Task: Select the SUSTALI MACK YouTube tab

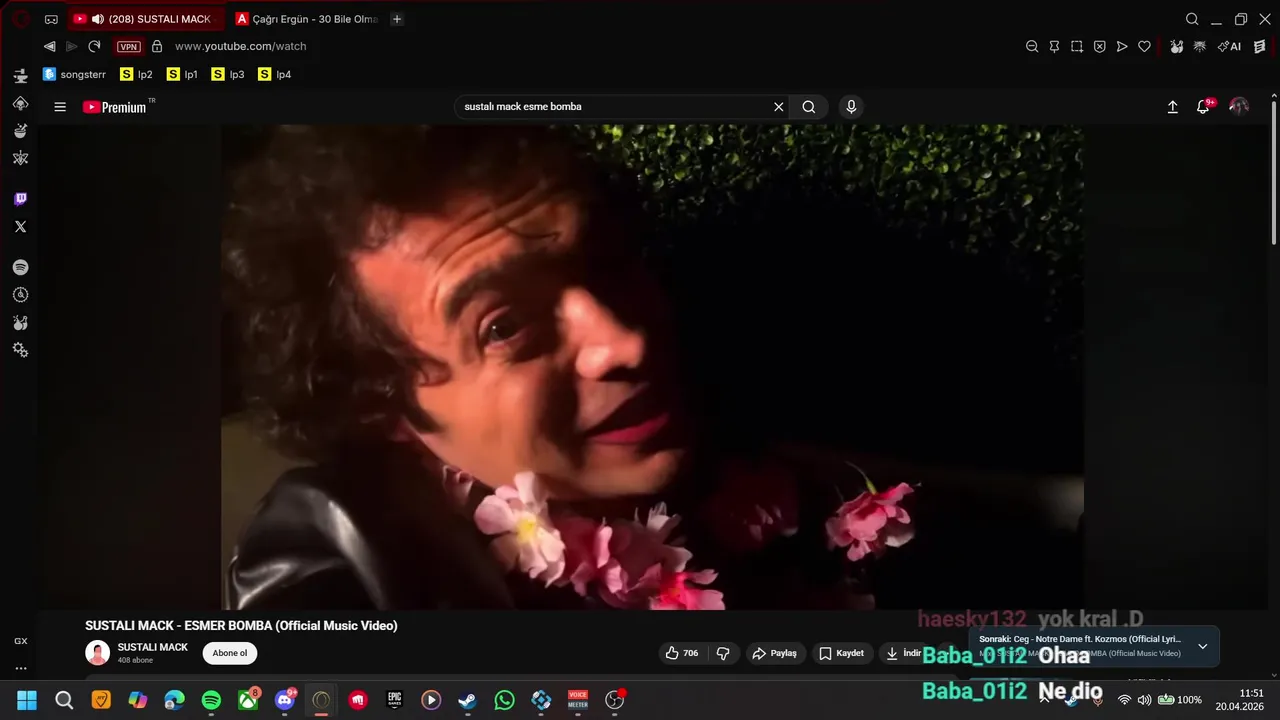Action: tap(148, 19)
